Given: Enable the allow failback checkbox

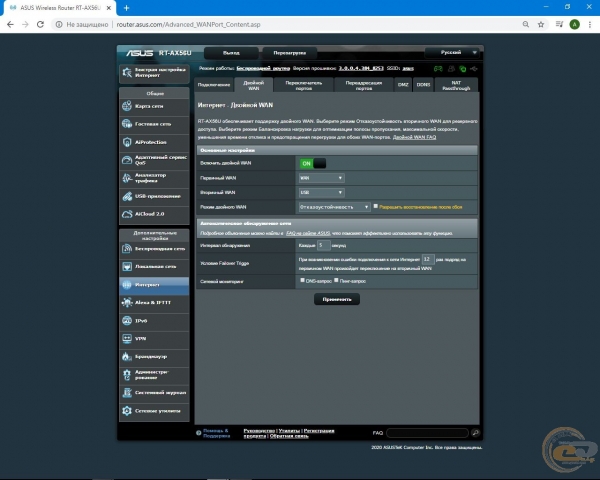Looking at the screenshot, I should point(376,206).
